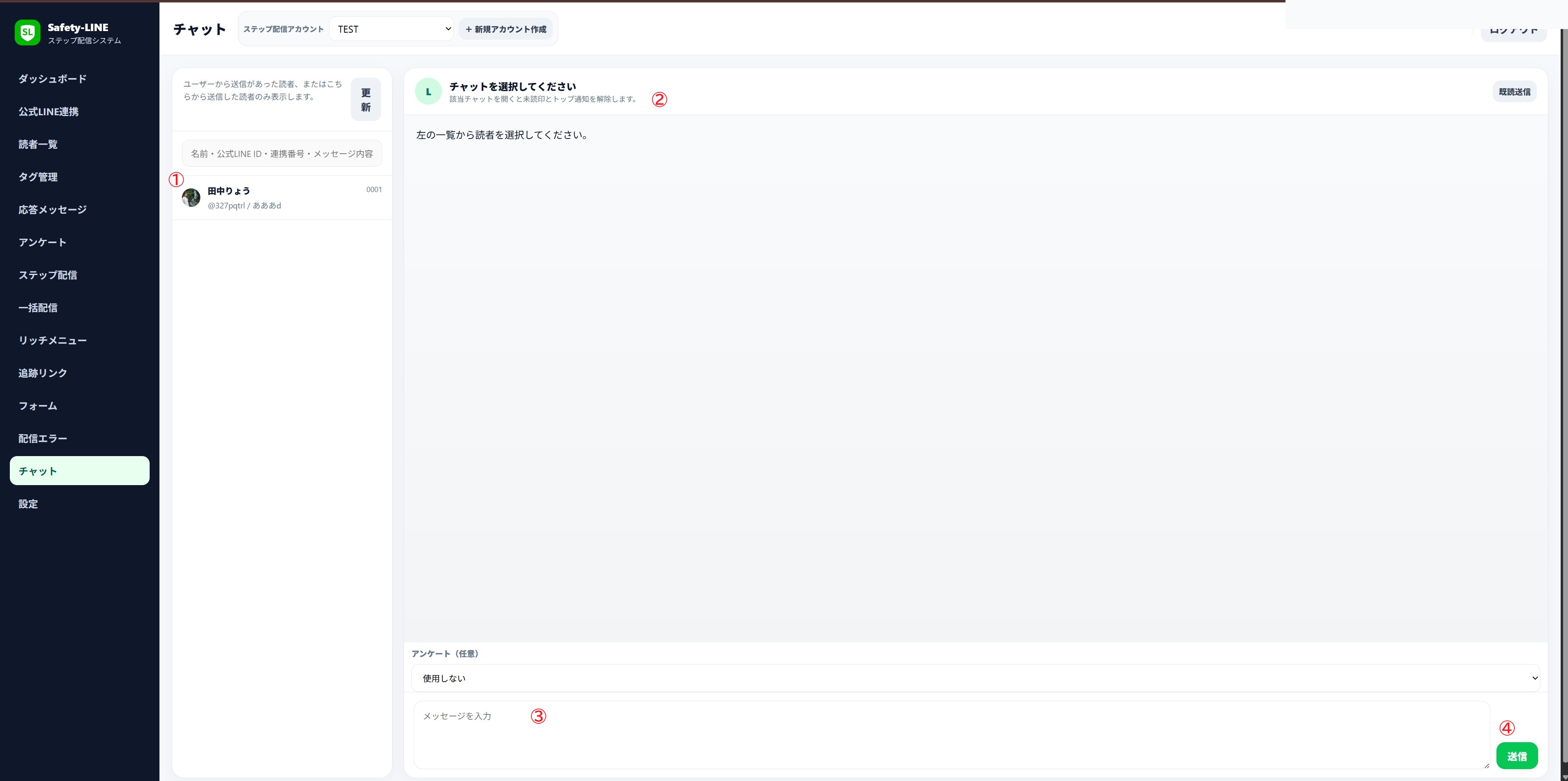Click the 既読送信 button

pyautogui.click(x=1514, y=92)
